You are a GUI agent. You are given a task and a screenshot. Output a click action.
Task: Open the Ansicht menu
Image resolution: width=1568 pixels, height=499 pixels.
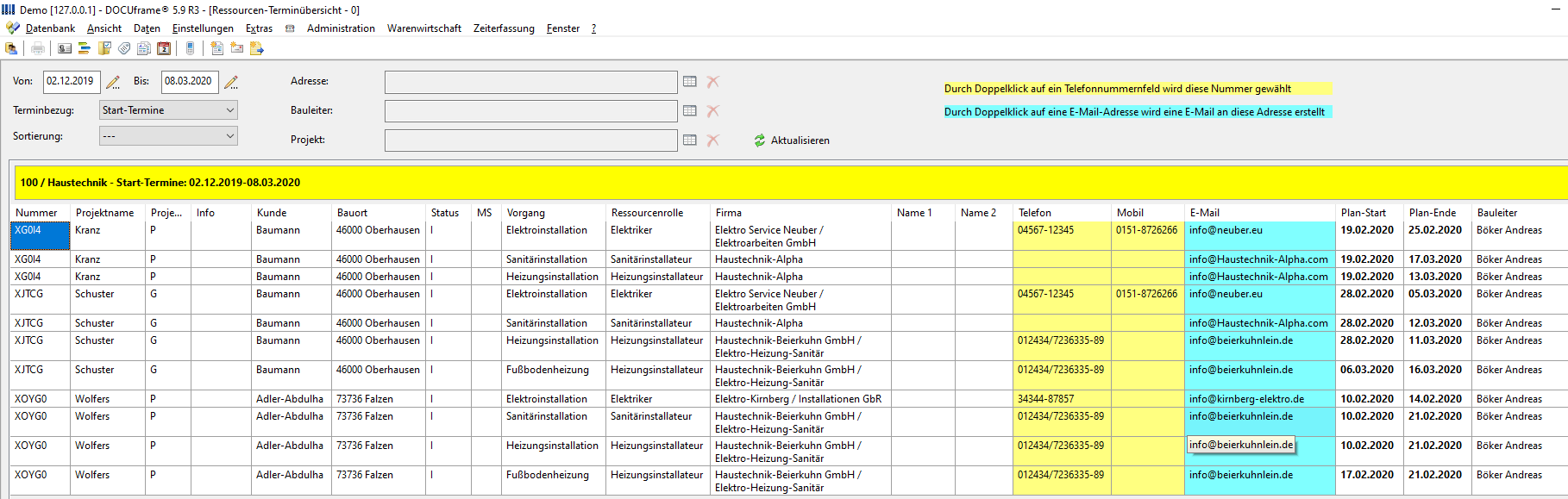[104, 28]
